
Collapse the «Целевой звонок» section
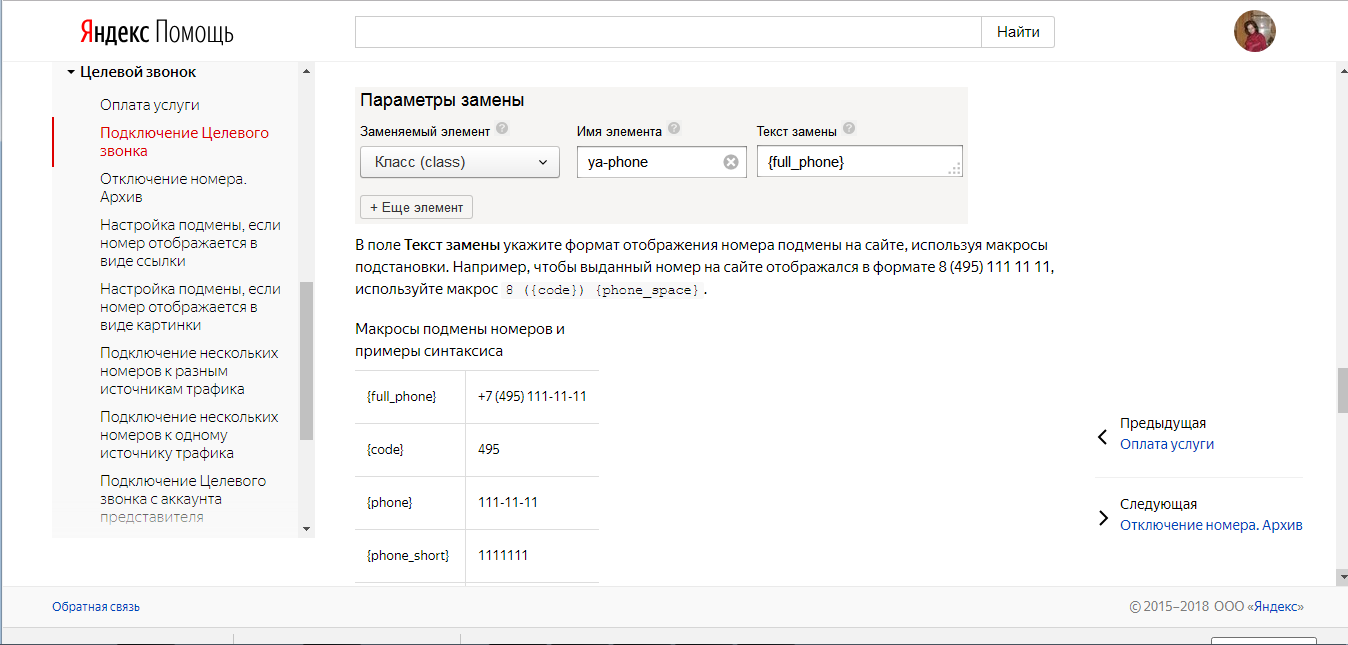click(x=70, y=71)
